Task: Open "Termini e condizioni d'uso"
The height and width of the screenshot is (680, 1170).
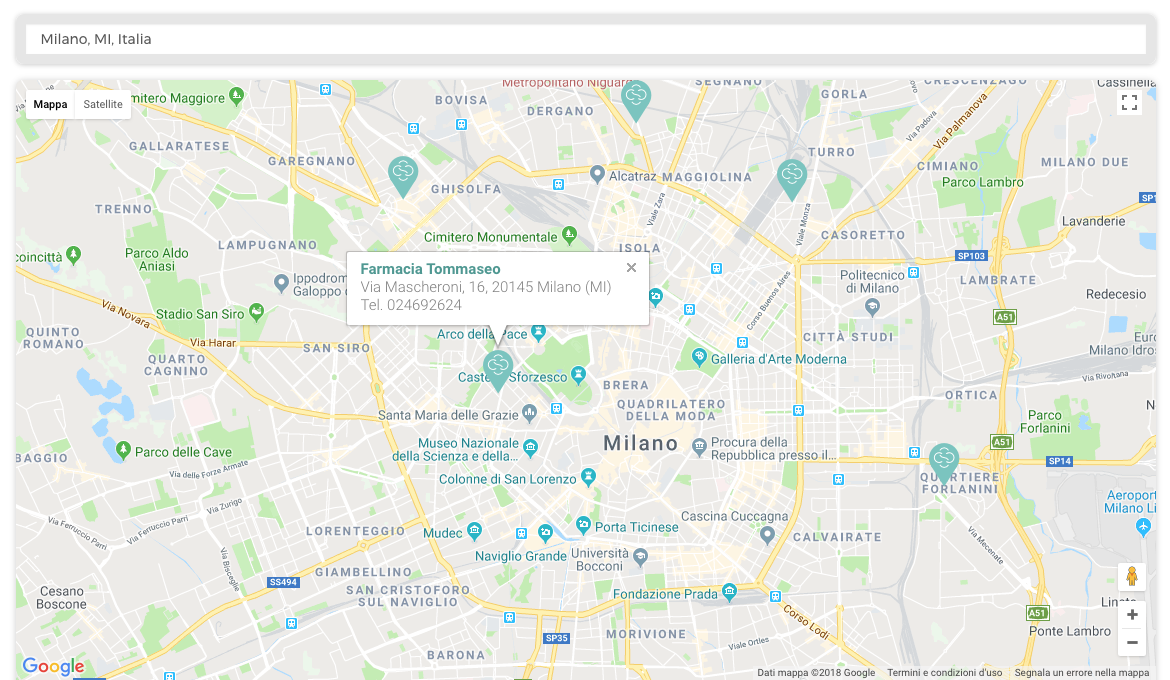Action: (946, 671)
